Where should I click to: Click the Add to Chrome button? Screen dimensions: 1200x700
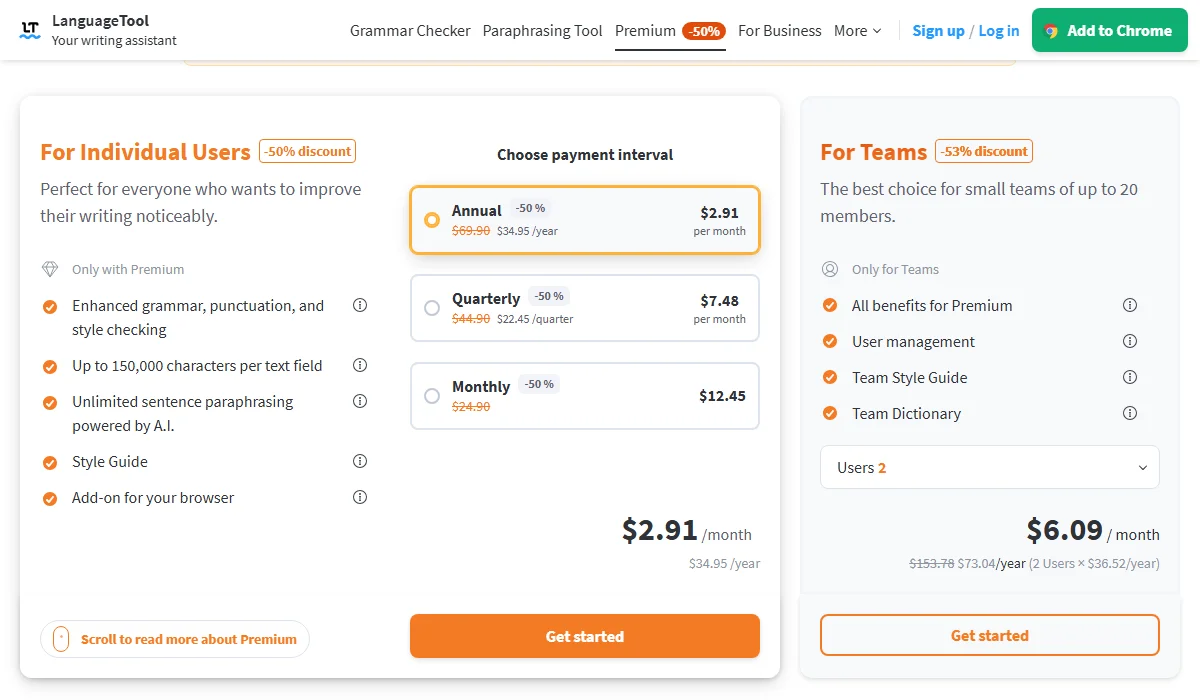click(x=1109, y=30)
